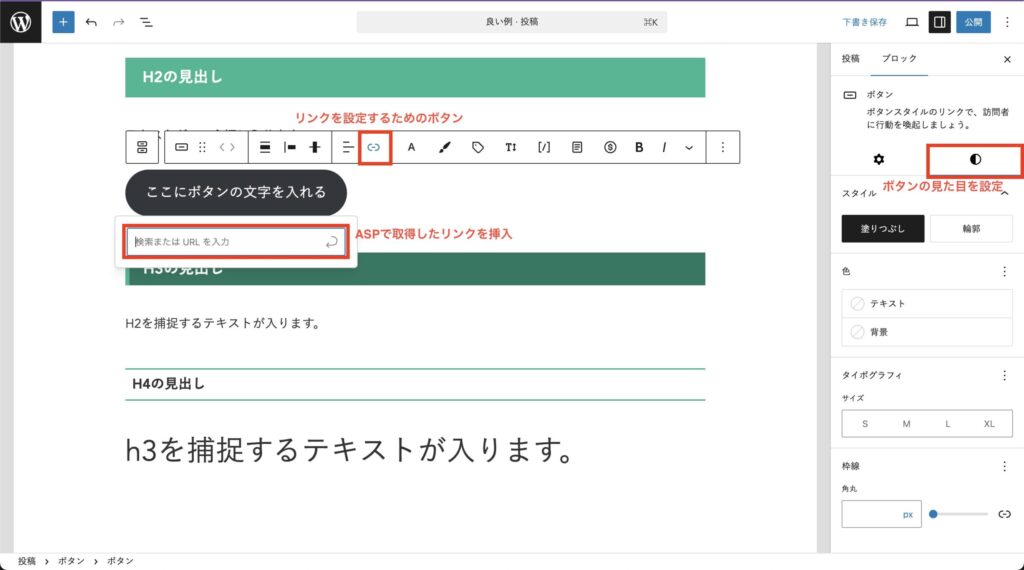The width and height of the screenshot is (1024, 570).
Task: Click the move left/right arrows
Action: (227, 148)
